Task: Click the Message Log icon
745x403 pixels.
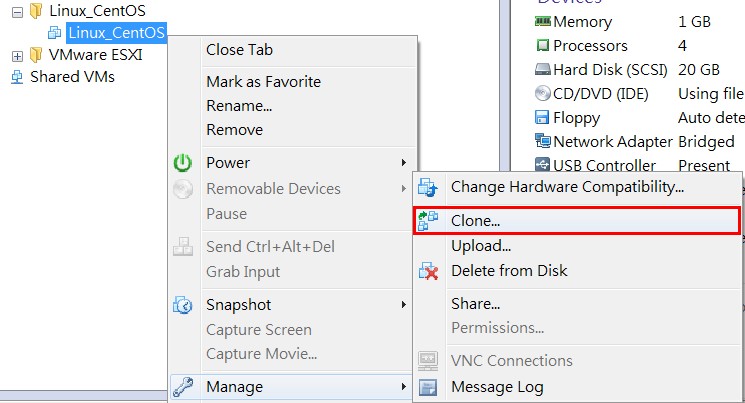Action: point(429,387)
